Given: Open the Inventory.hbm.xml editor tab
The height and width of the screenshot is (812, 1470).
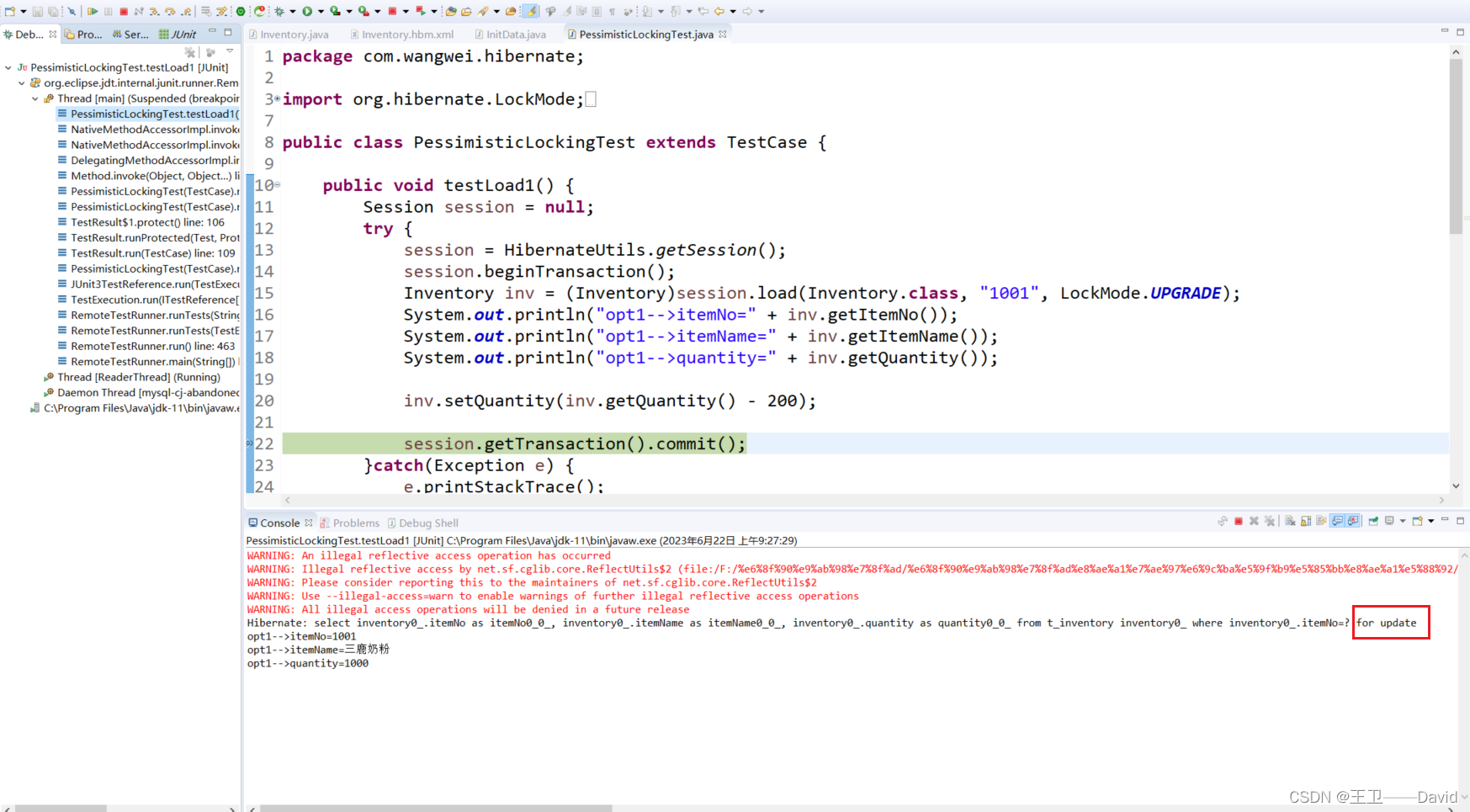Looking at the screenshot, I should click(402, 34).
